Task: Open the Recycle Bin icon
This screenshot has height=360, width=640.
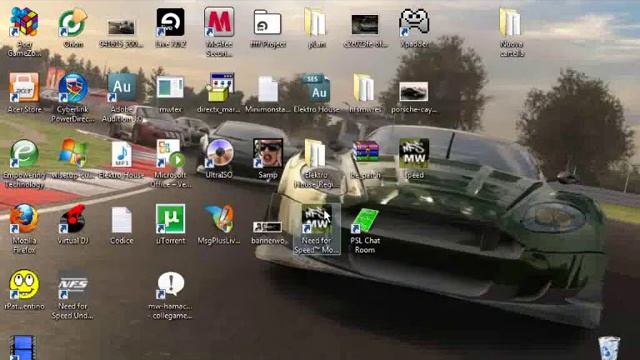Action: (609, 348)
